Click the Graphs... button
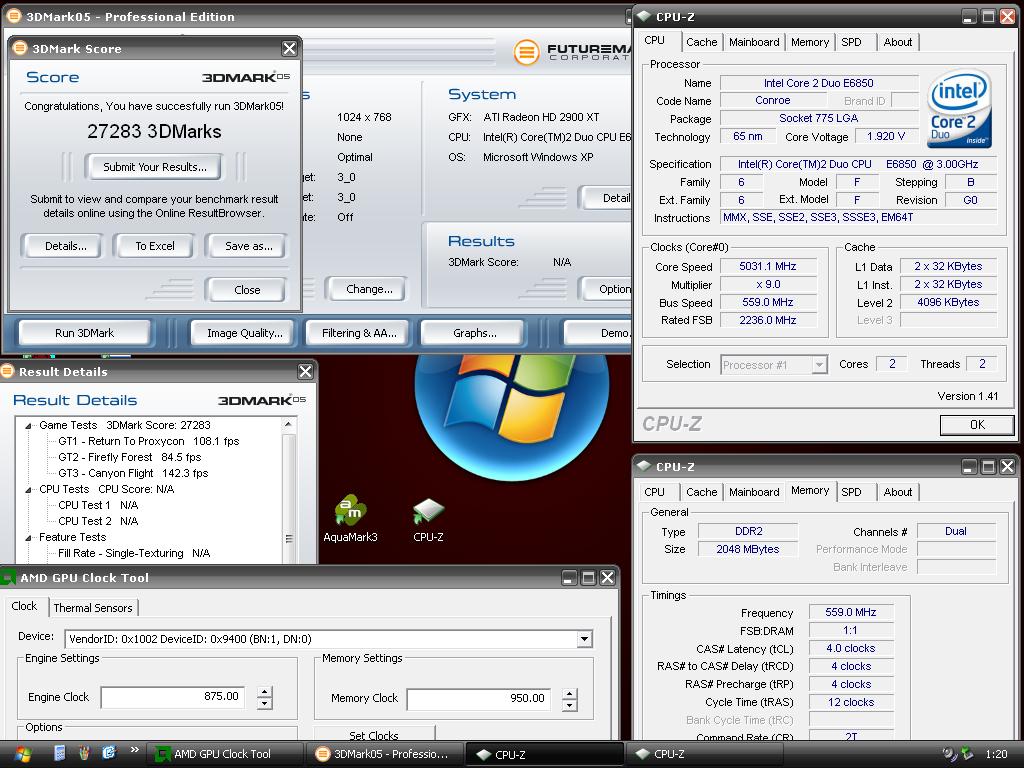The width and height of the screenshot is (1024, 768). click(475, 333)
